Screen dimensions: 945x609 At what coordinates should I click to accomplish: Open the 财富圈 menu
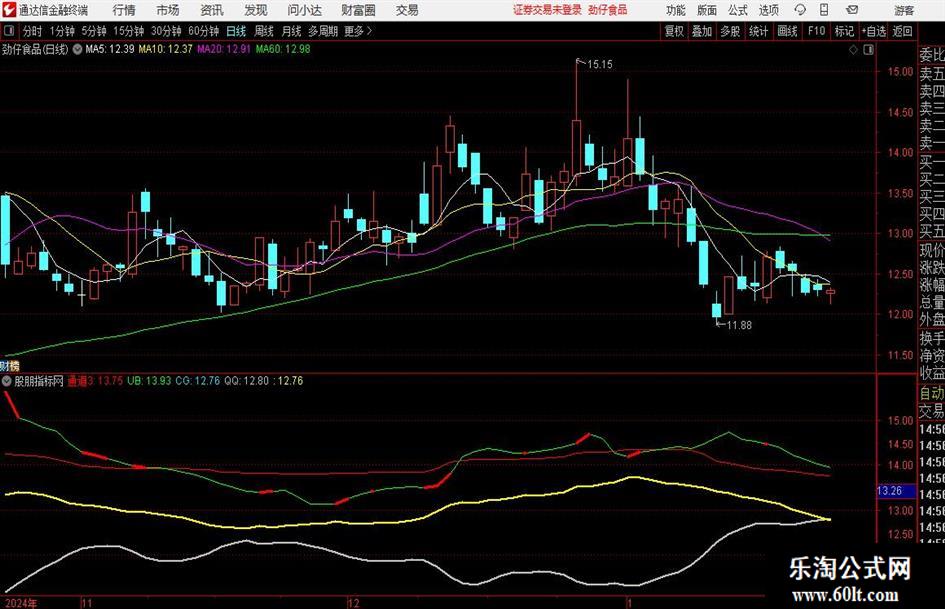(358, 10)
